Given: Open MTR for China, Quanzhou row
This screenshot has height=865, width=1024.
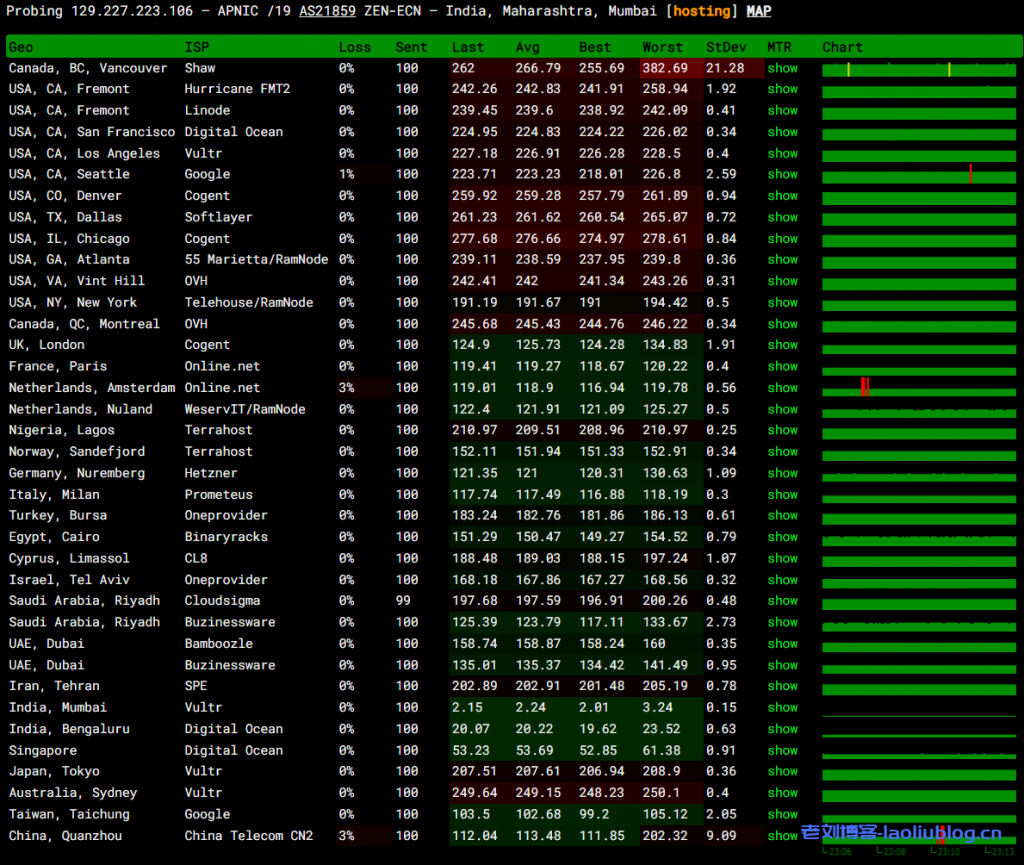Looking at the screenshot, I should click(x=782, y=835).
